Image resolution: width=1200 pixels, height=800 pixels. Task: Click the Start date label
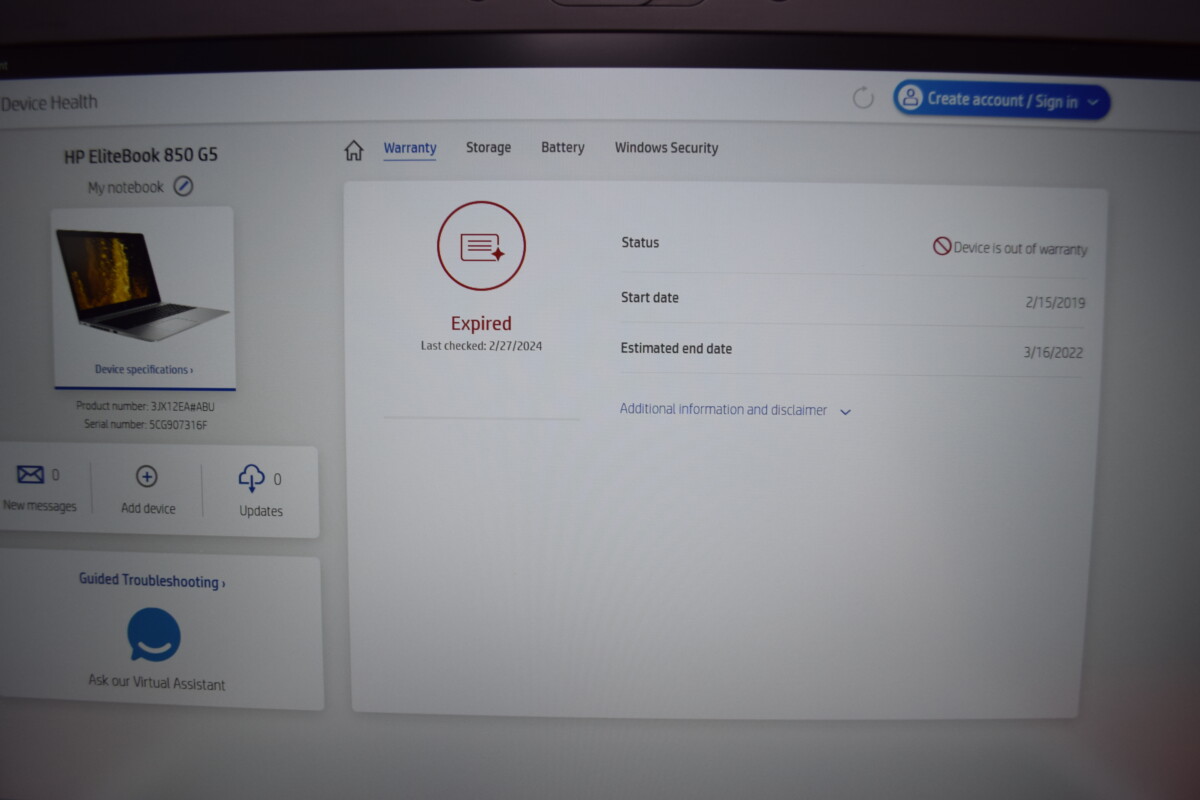[650, 297]
